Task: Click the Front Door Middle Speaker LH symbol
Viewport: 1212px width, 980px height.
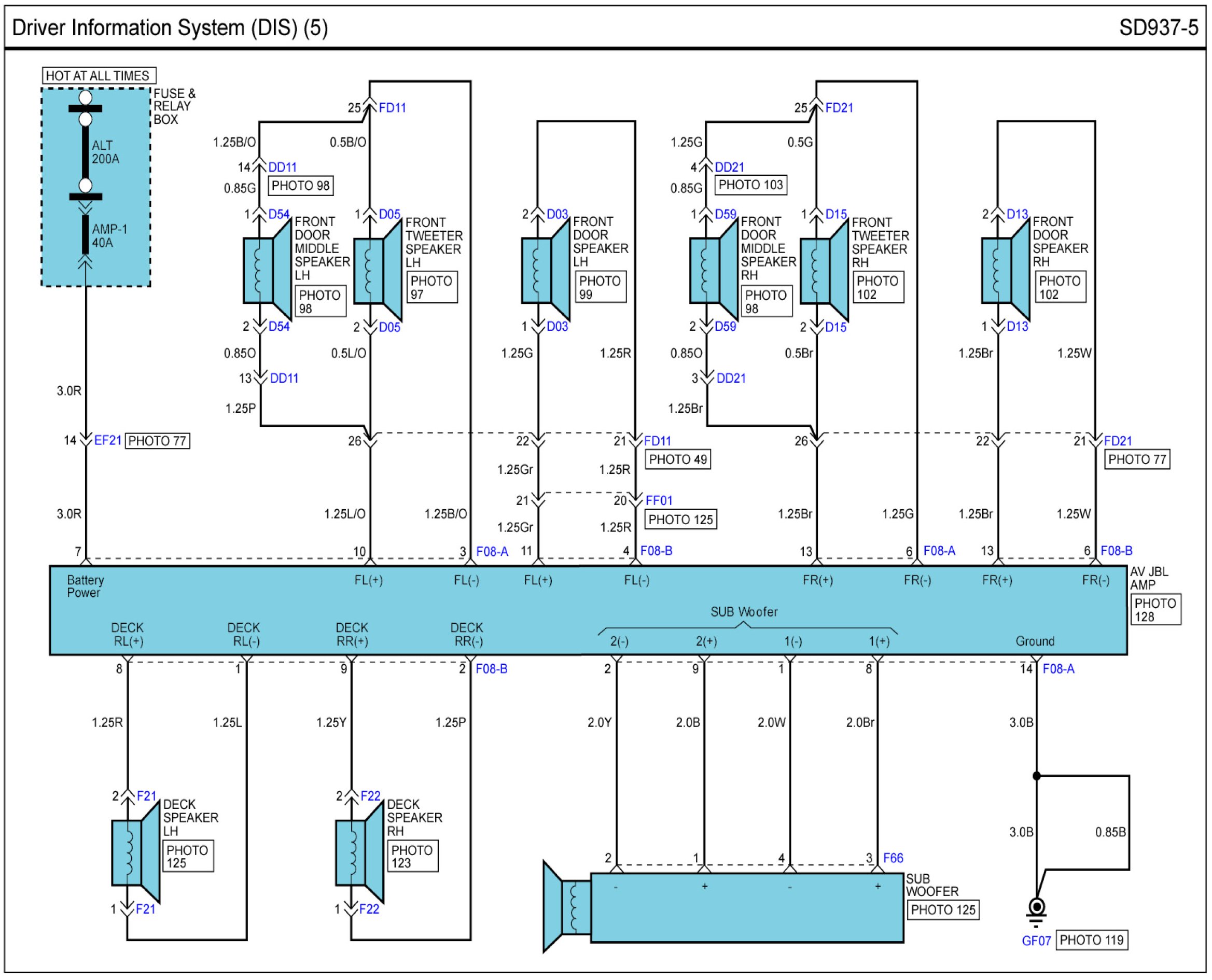Action: pyautogui.click(x=266, y=270)
